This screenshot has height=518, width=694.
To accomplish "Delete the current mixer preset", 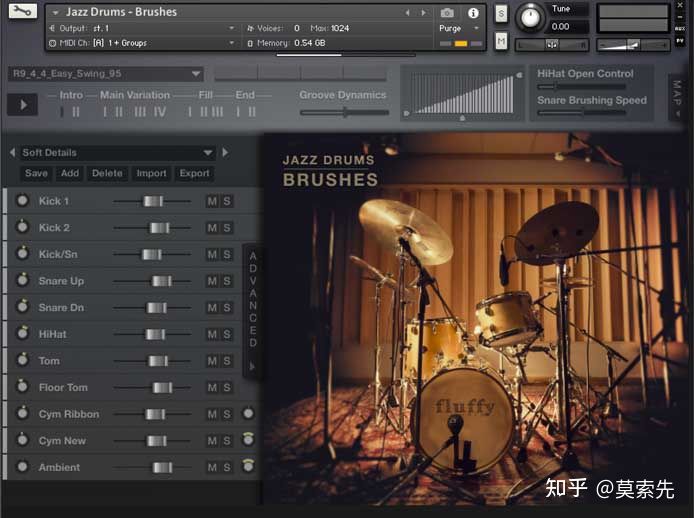I will tap(107, 173).
